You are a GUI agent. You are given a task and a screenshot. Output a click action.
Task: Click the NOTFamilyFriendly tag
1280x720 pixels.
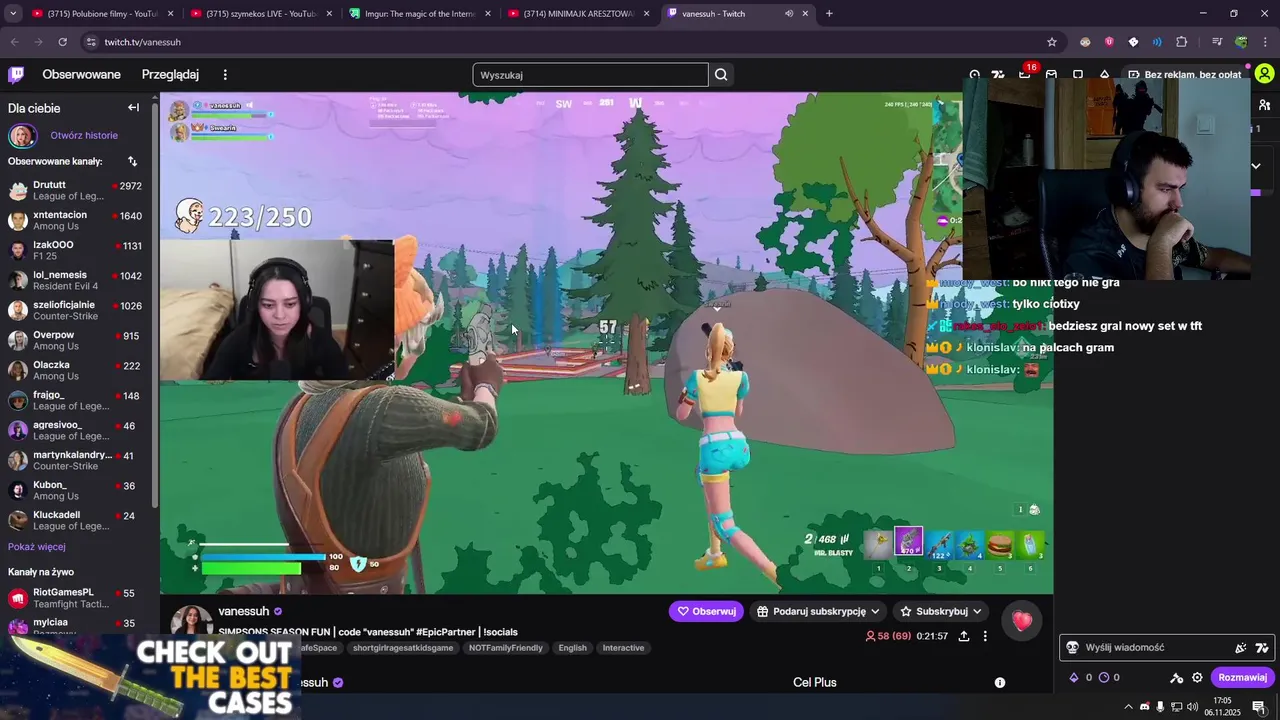tap(506, 648)
